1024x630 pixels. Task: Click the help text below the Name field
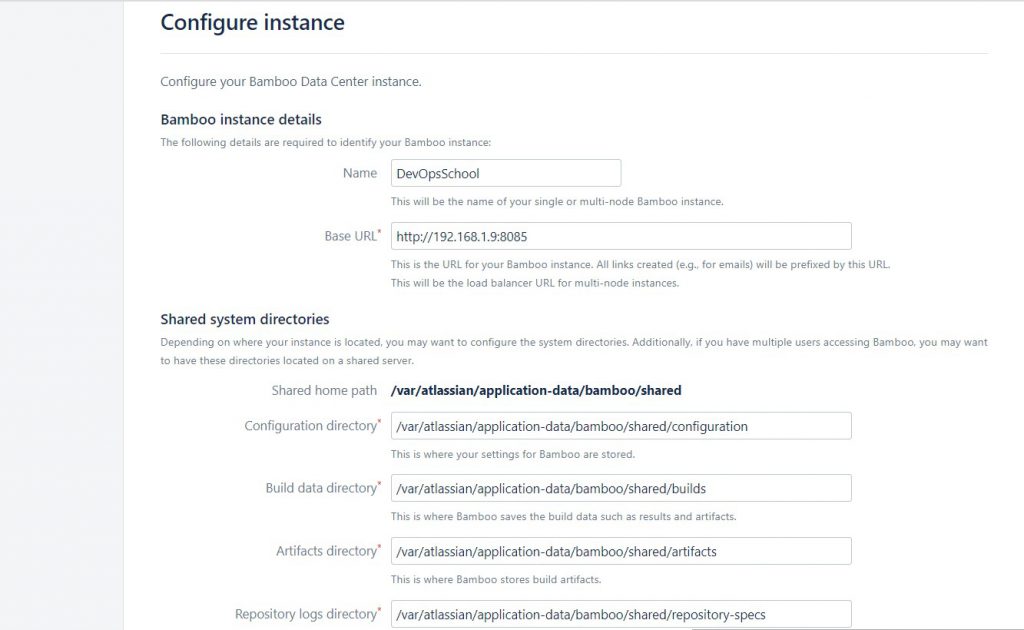[x=556, y=201]
